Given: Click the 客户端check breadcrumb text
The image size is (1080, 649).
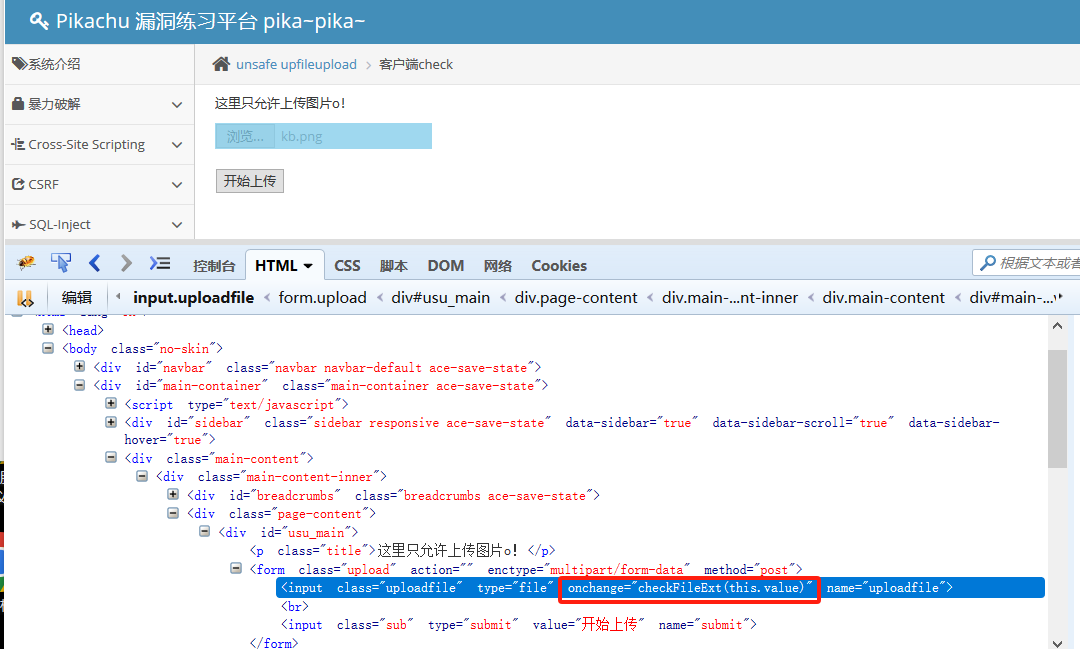Looking at the screenshot, I should pyautogui.click(x=416, y=64).
